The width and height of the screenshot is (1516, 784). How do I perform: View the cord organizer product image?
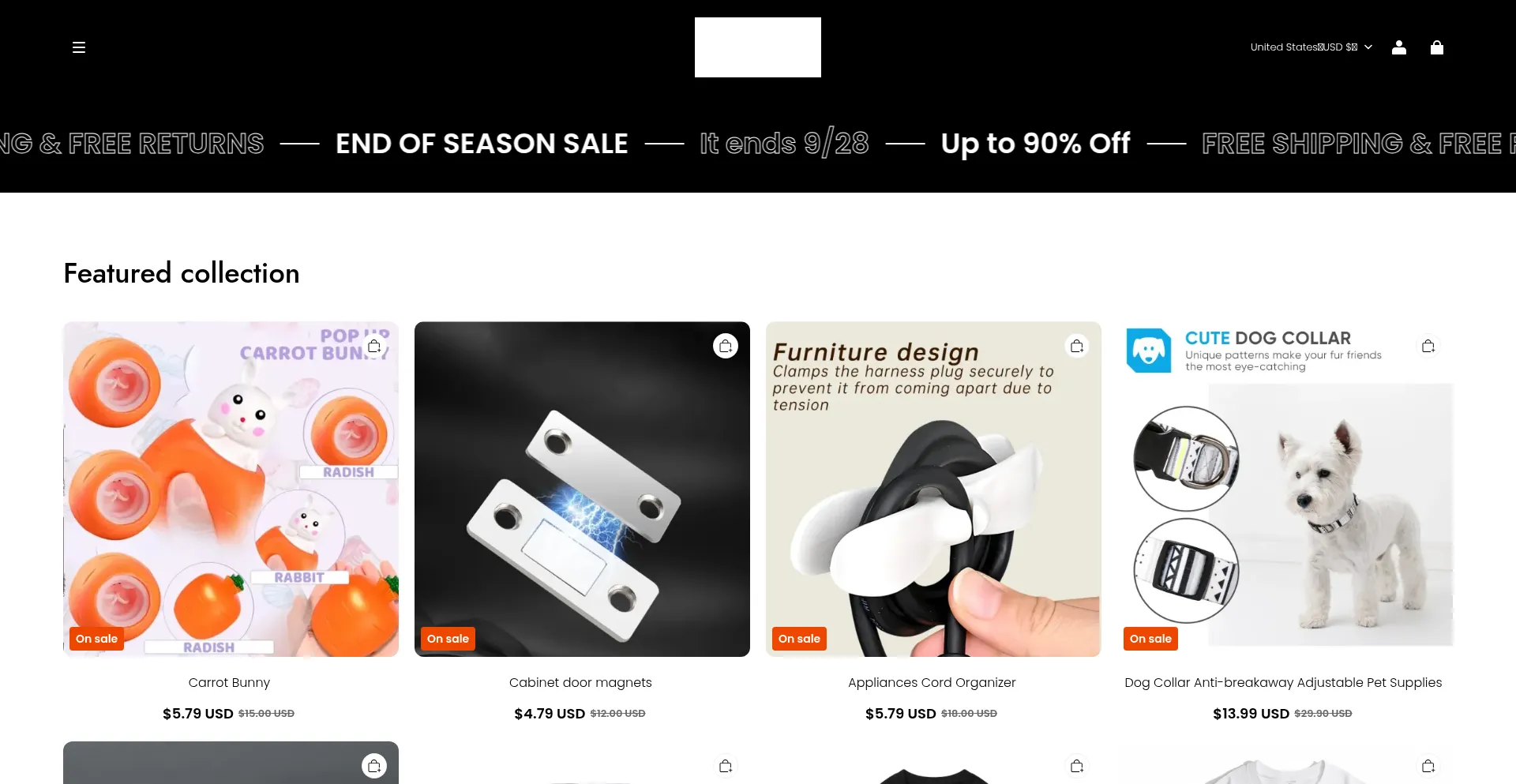(933, 489)
